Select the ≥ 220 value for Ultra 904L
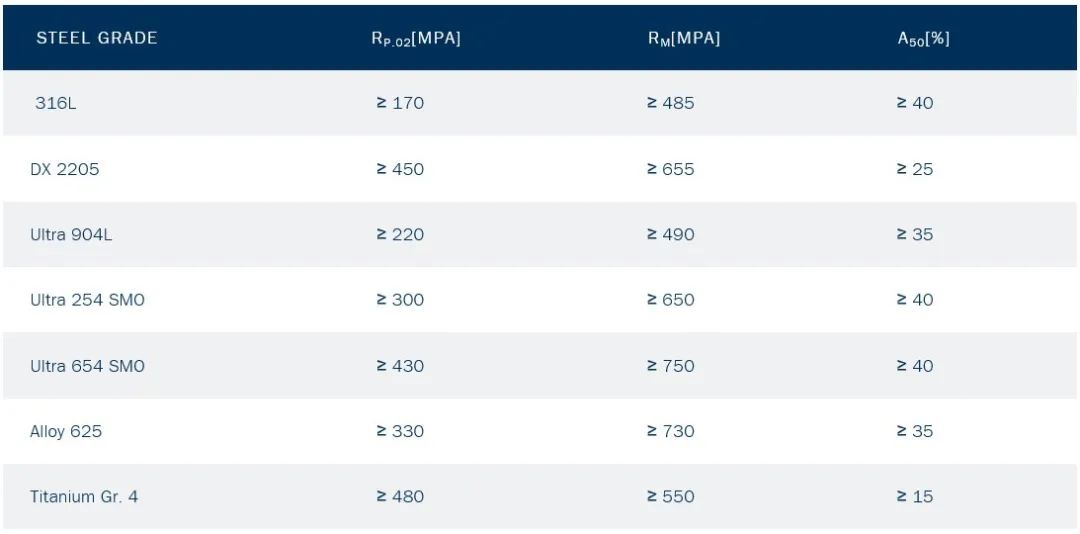Viewport: 1080px width, 534px height. pyautogui.click(x=400, y=234)
